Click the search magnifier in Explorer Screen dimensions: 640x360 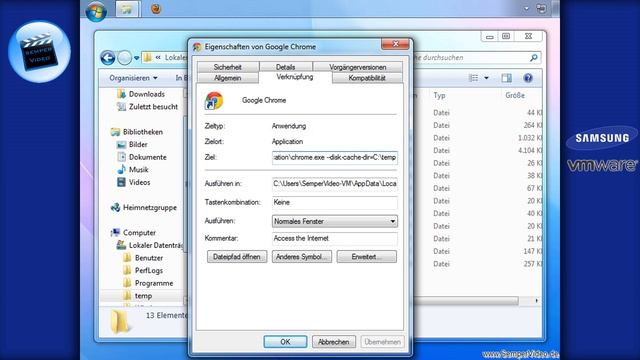pyautogui.click(x=533, y=58)
